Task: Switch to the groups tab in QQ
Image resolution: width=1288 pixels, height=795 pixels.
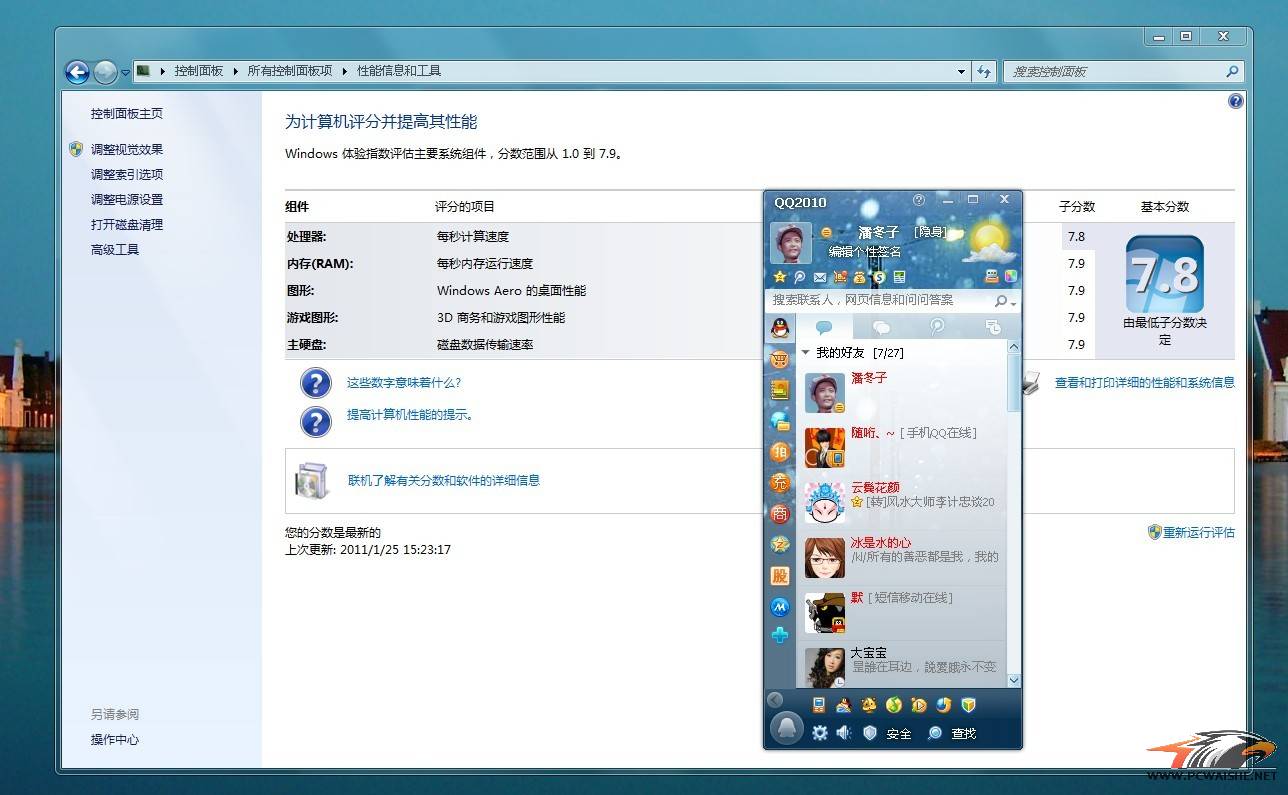Action: (x=881, y=327)
